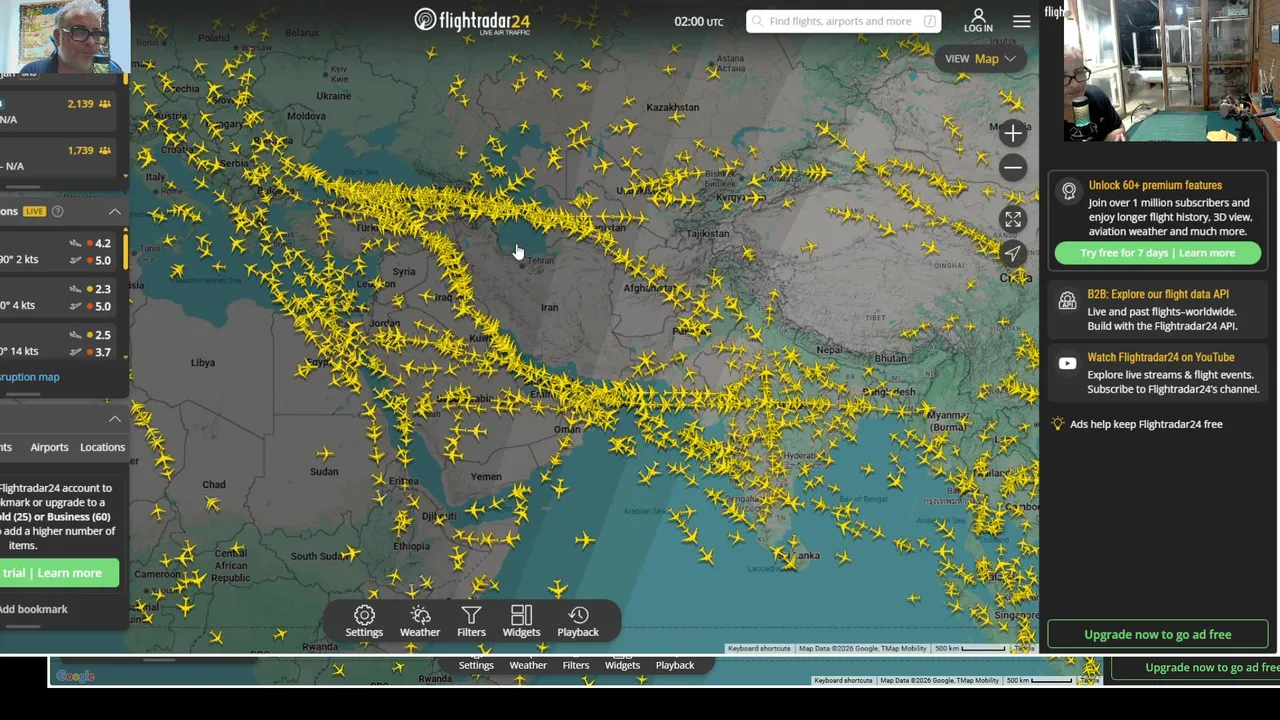Click the people icon beside 2,139

click(105, 104)
